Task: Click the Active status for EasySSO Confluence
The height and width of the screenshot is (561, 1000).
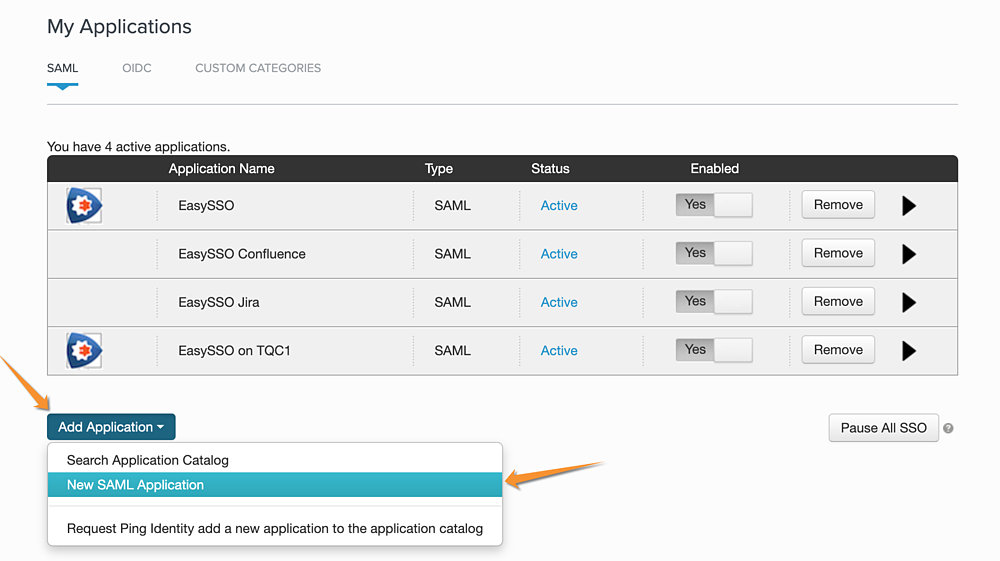Action: 559,254
